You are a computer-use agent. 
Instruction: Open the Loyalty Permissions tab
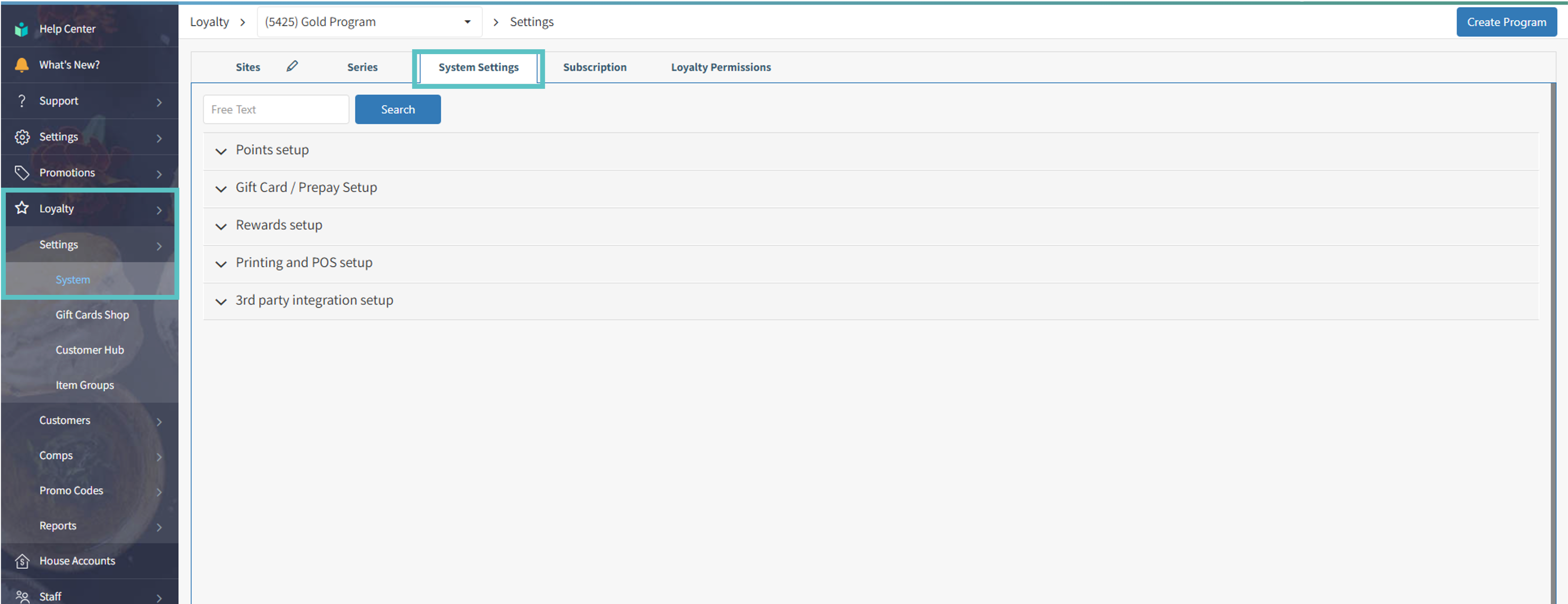tap(720, 68)
